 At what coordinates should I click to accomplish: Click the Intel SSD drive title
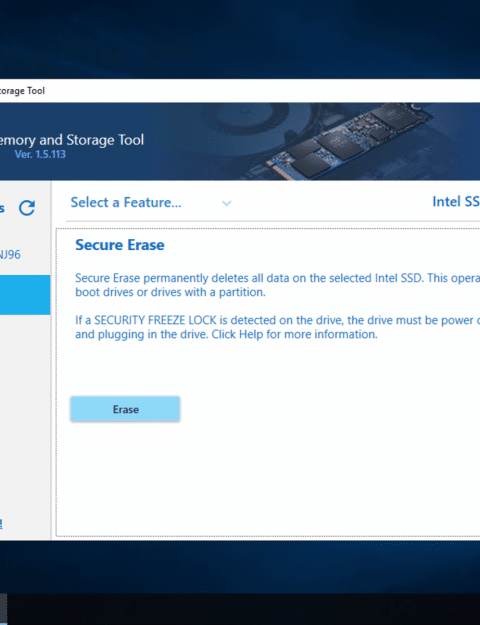[456, 202]
